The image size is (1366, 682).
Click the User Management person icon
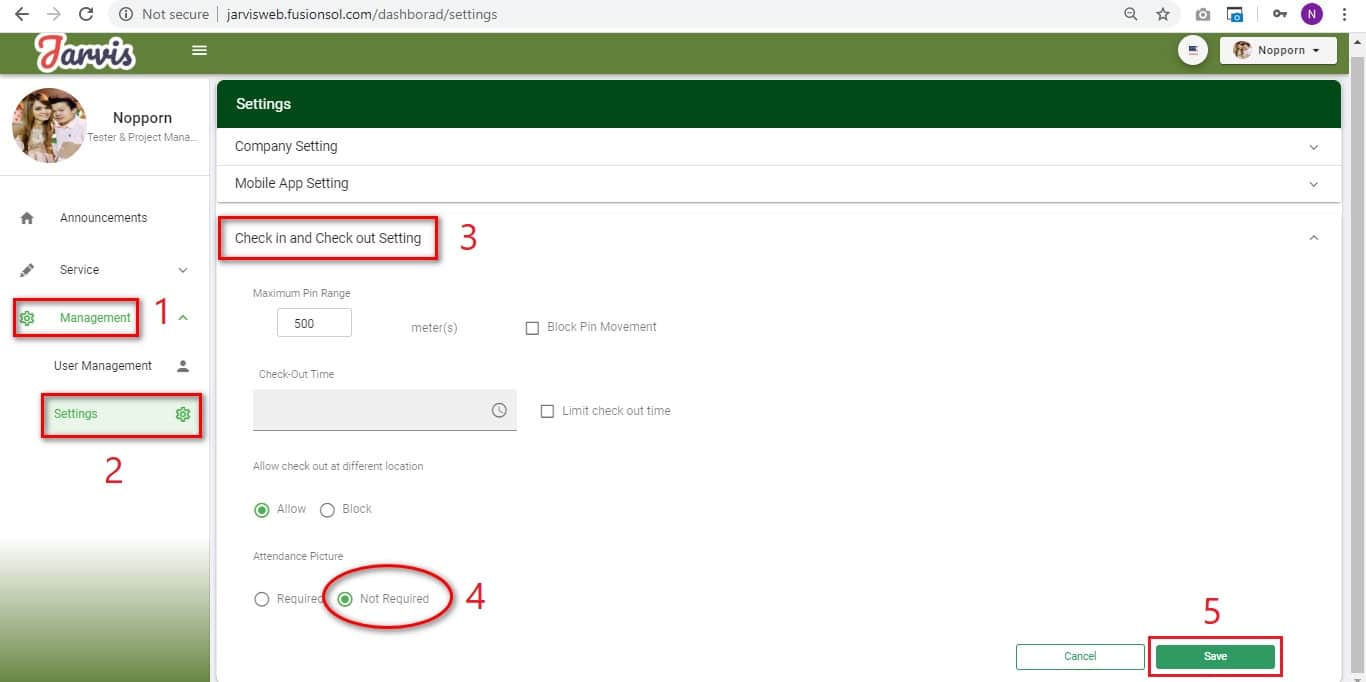pyautogui.click(x=183, y=366)
